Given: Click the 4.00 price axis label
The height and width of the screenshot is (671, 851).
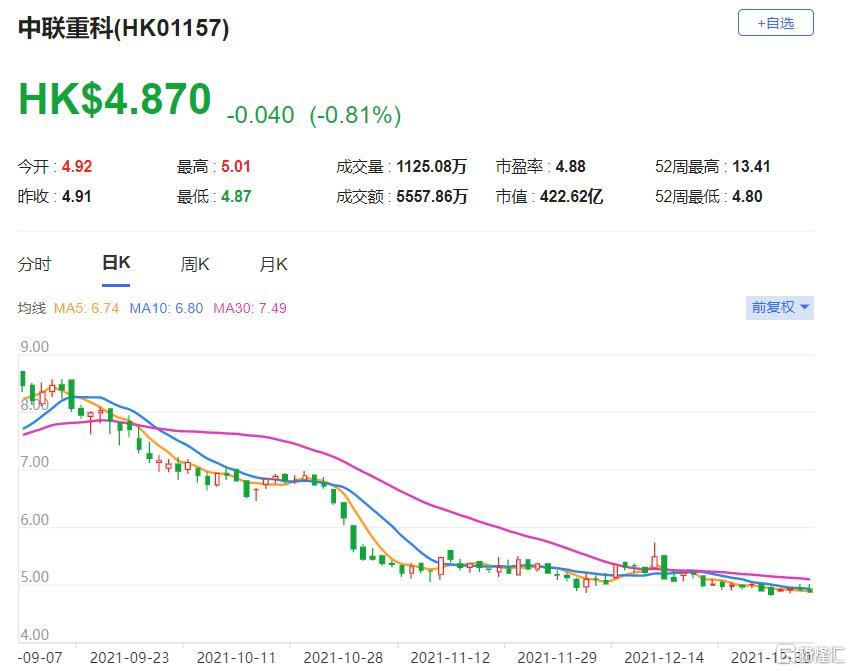Looking at the screenshot, I should pyautogui.click(x=34, y=635).
